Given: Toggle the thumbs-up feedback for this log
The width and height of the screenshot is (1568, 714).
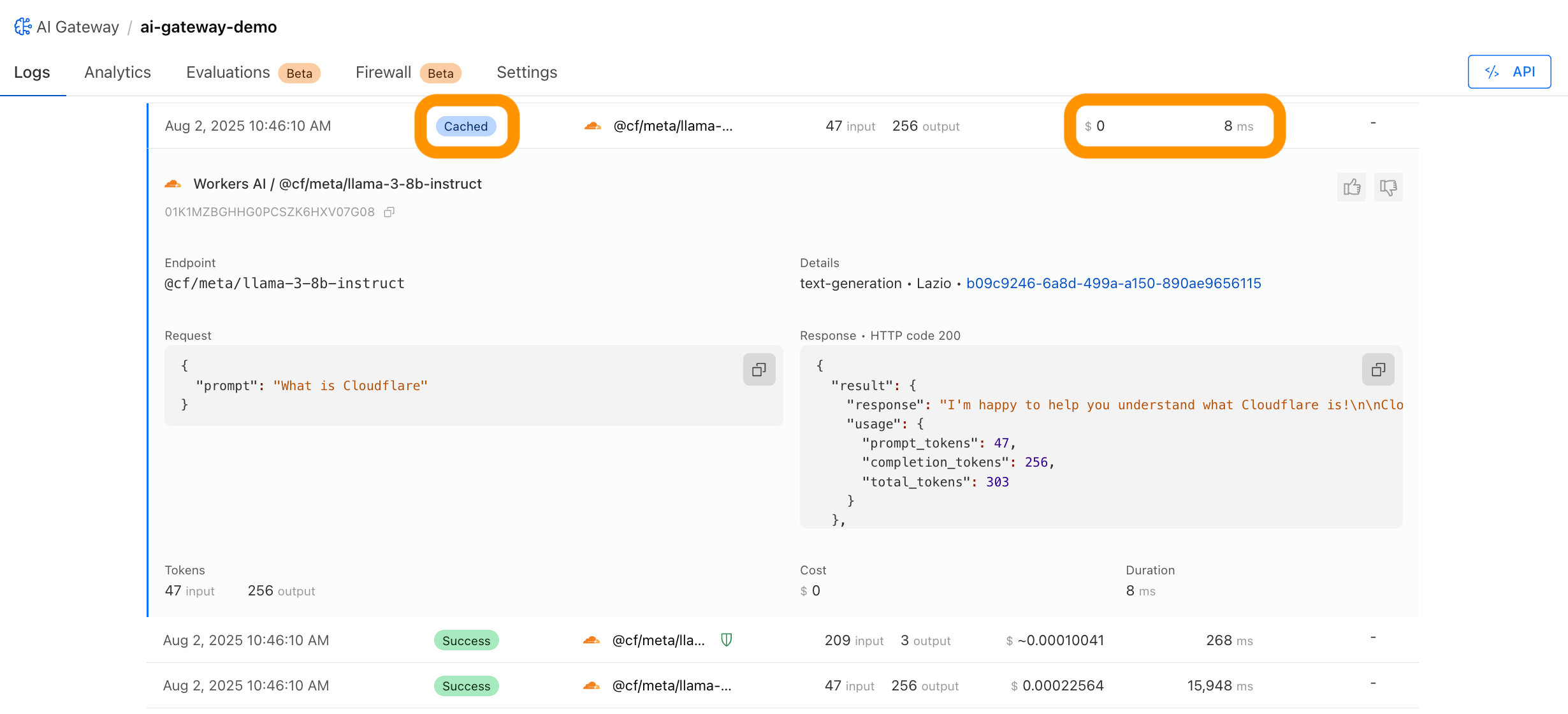Looking at the screenshot, I should click(x=1351, y=187).
